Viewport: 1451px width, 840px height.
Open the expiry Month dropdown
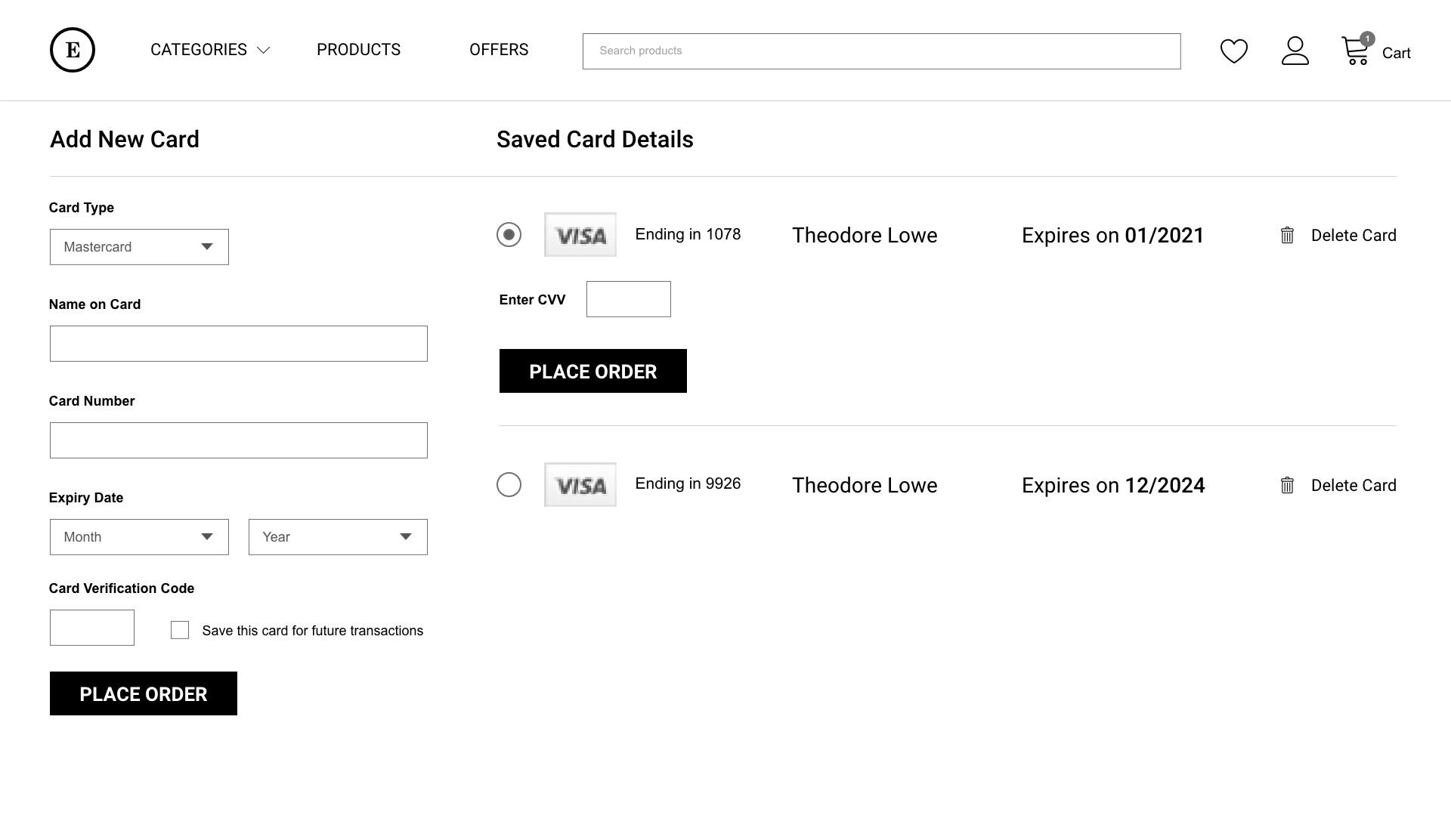tap(139, 537)
